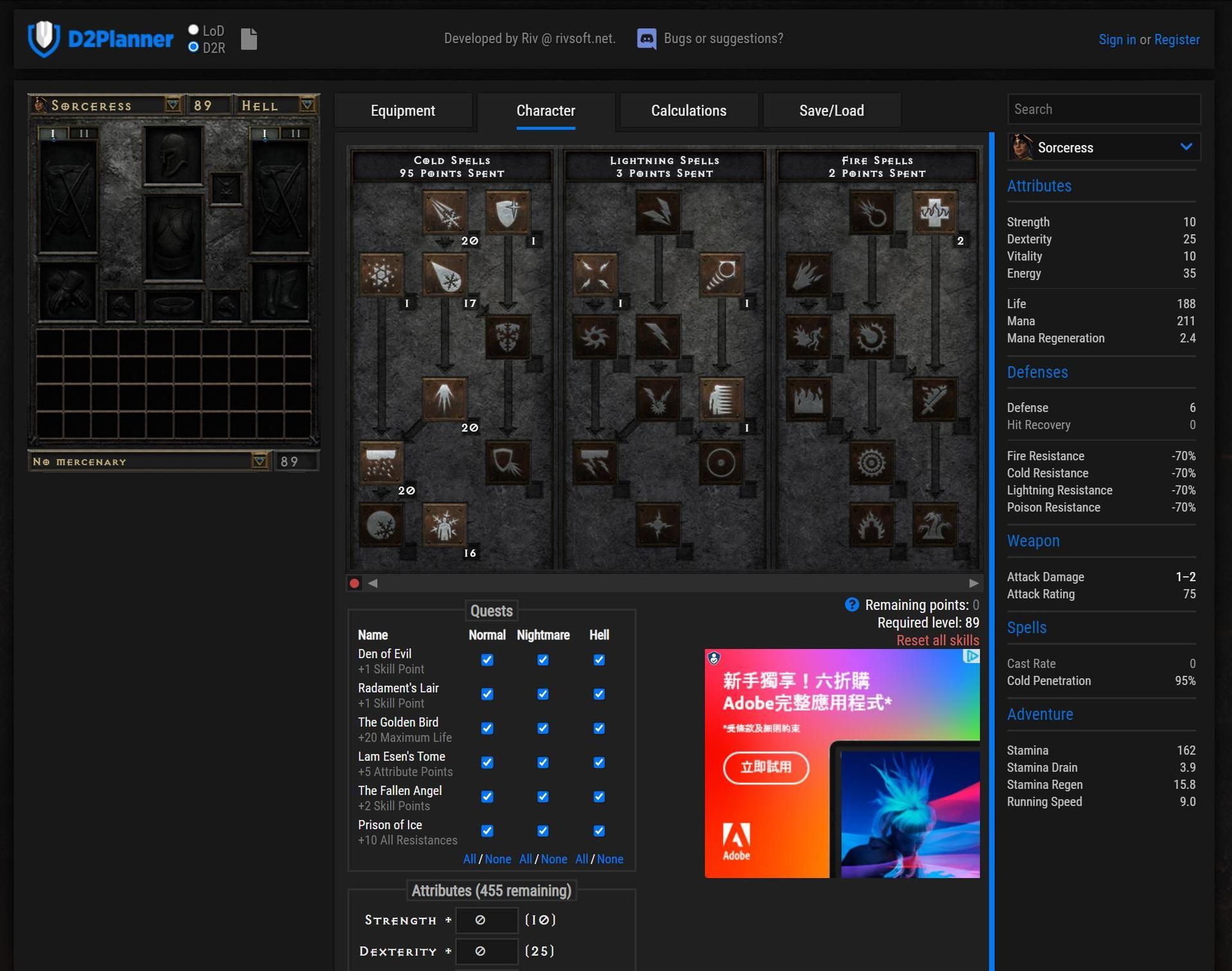
Task: Click the new document icon near the logo
Action: tap(249, 39)
